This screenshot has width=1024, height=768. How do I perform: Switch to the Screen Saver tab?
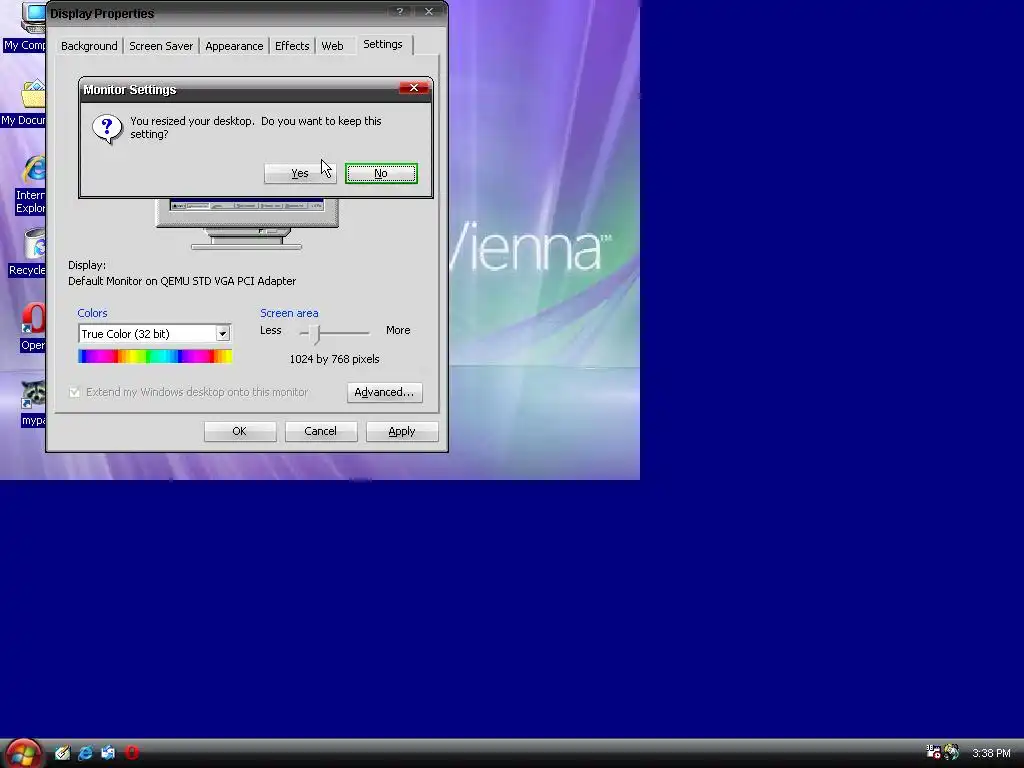161,46
